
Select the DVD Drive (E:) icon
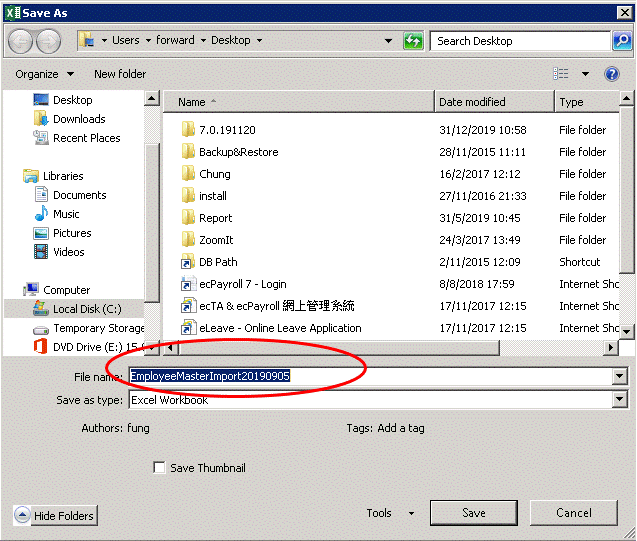40,346
